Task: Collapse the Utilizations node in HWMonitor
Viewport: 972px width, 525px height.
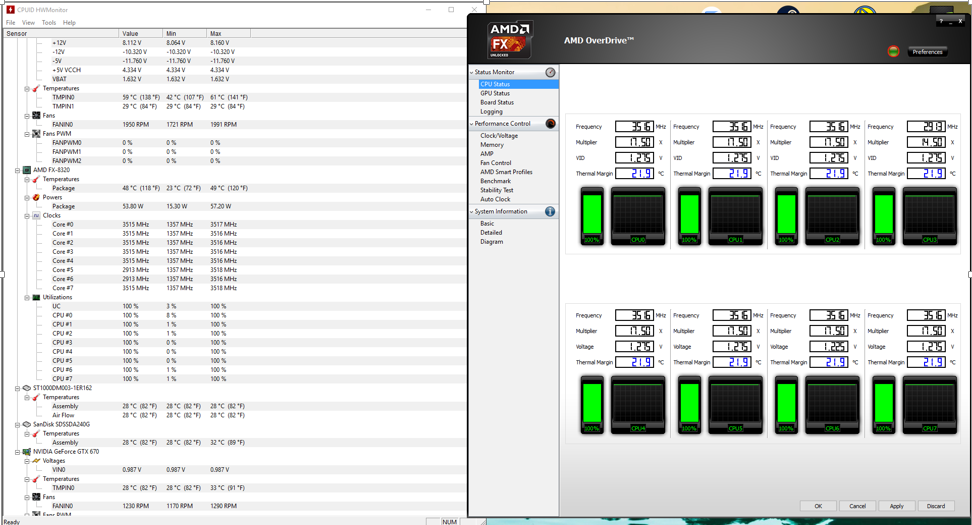Action: (x=27, y=298)
